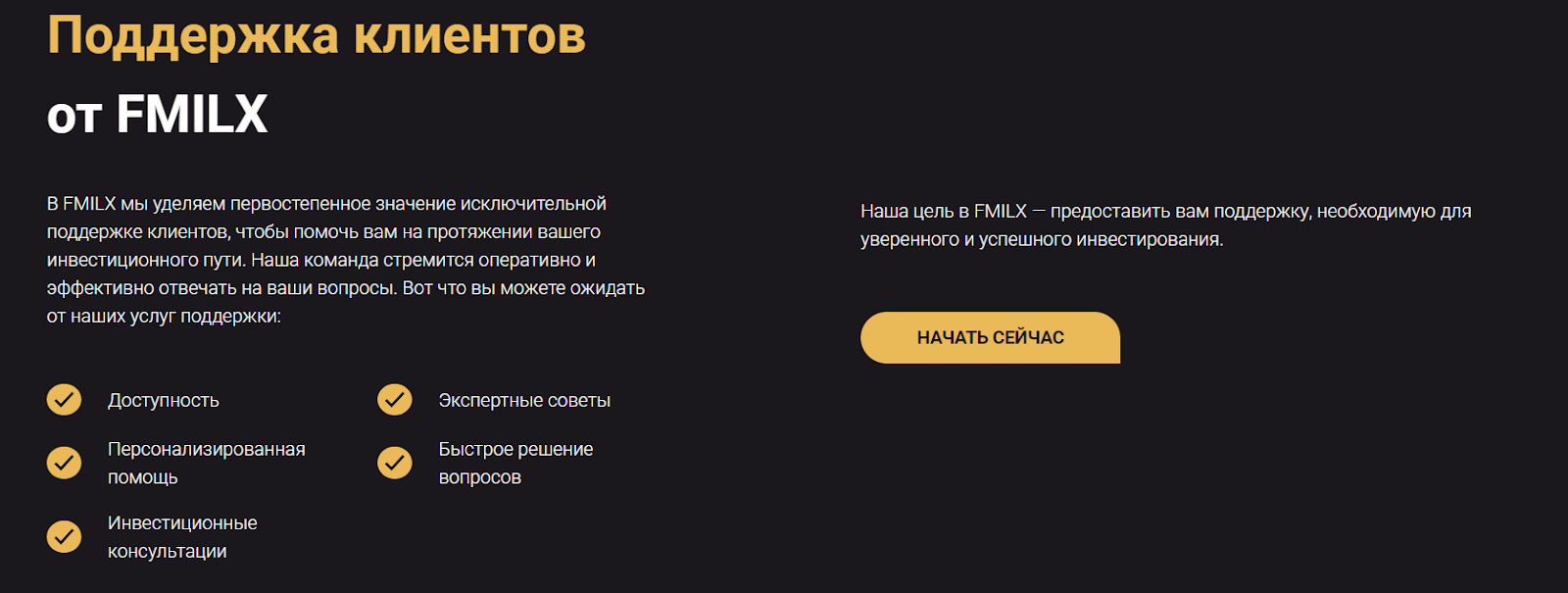Click the word клиентов in the yellow heading
This screenshot has width=1568, height=593.
click(469, 36)
